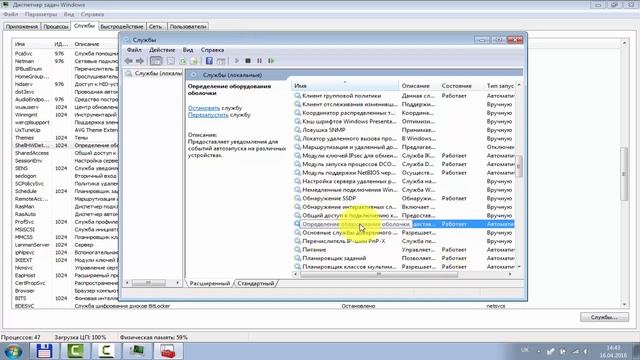Switch to Task Manager taskbar icon
640x360 pixels.
click(x=137, y=351)
